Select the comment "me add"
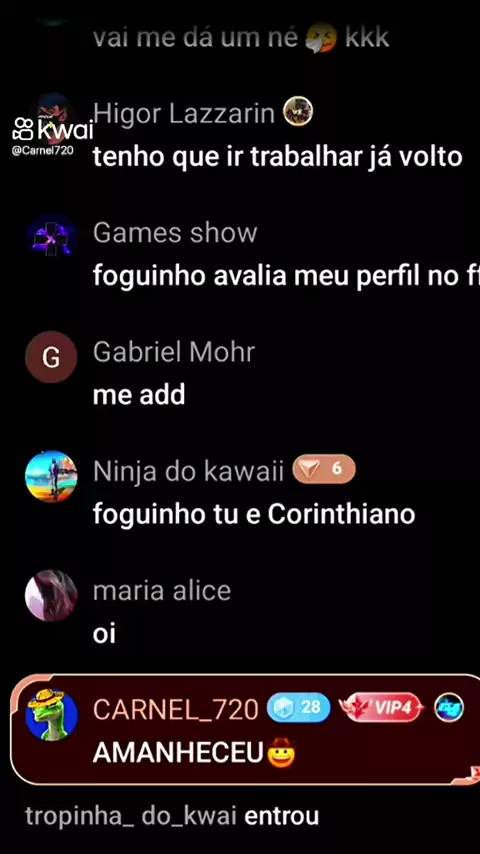The image size is (480, 854). [x=139, y=395]
